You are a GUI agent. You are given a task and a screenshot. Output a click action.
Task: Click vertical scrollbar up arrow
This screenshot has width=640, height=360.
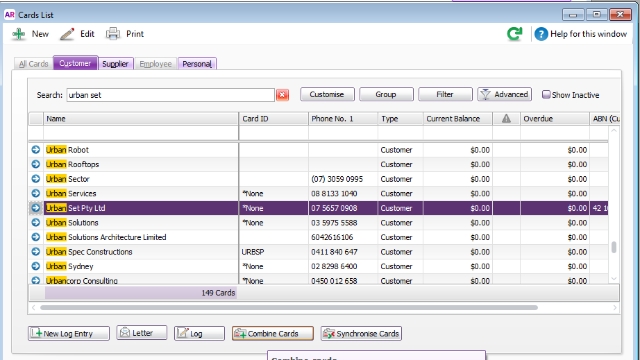613,131
